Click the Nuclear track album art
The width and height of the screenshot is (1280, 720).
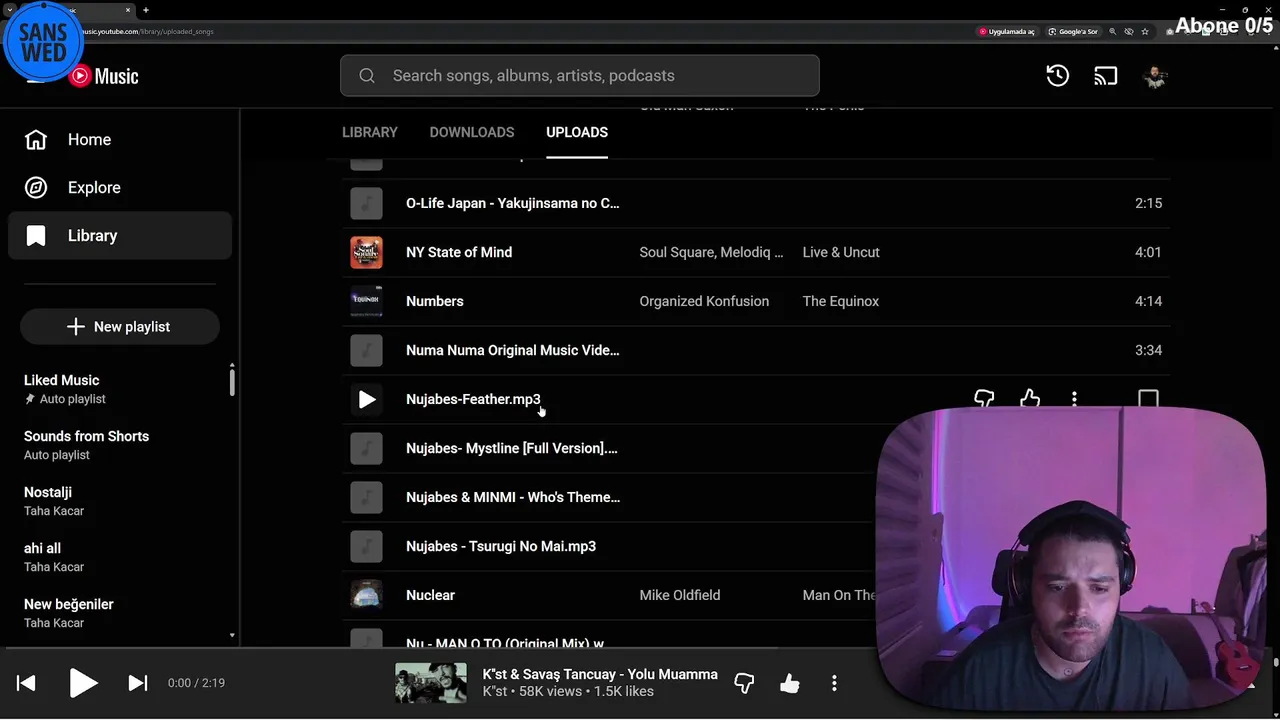[x=366, y=595]
